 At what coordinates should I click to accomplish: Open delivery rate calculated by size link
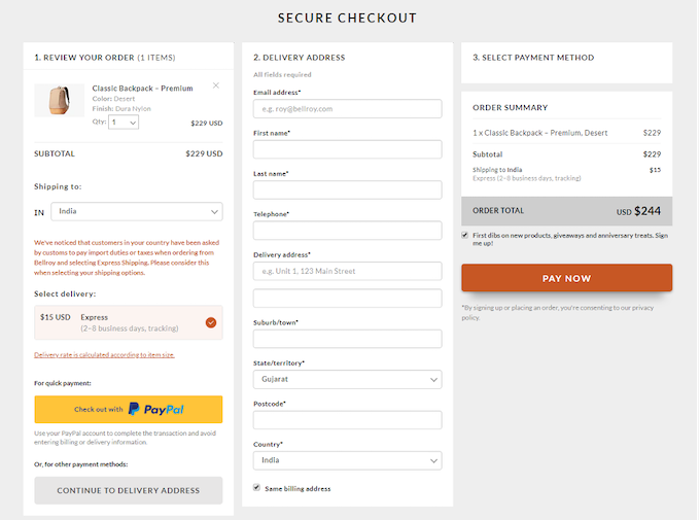(104, 355)
